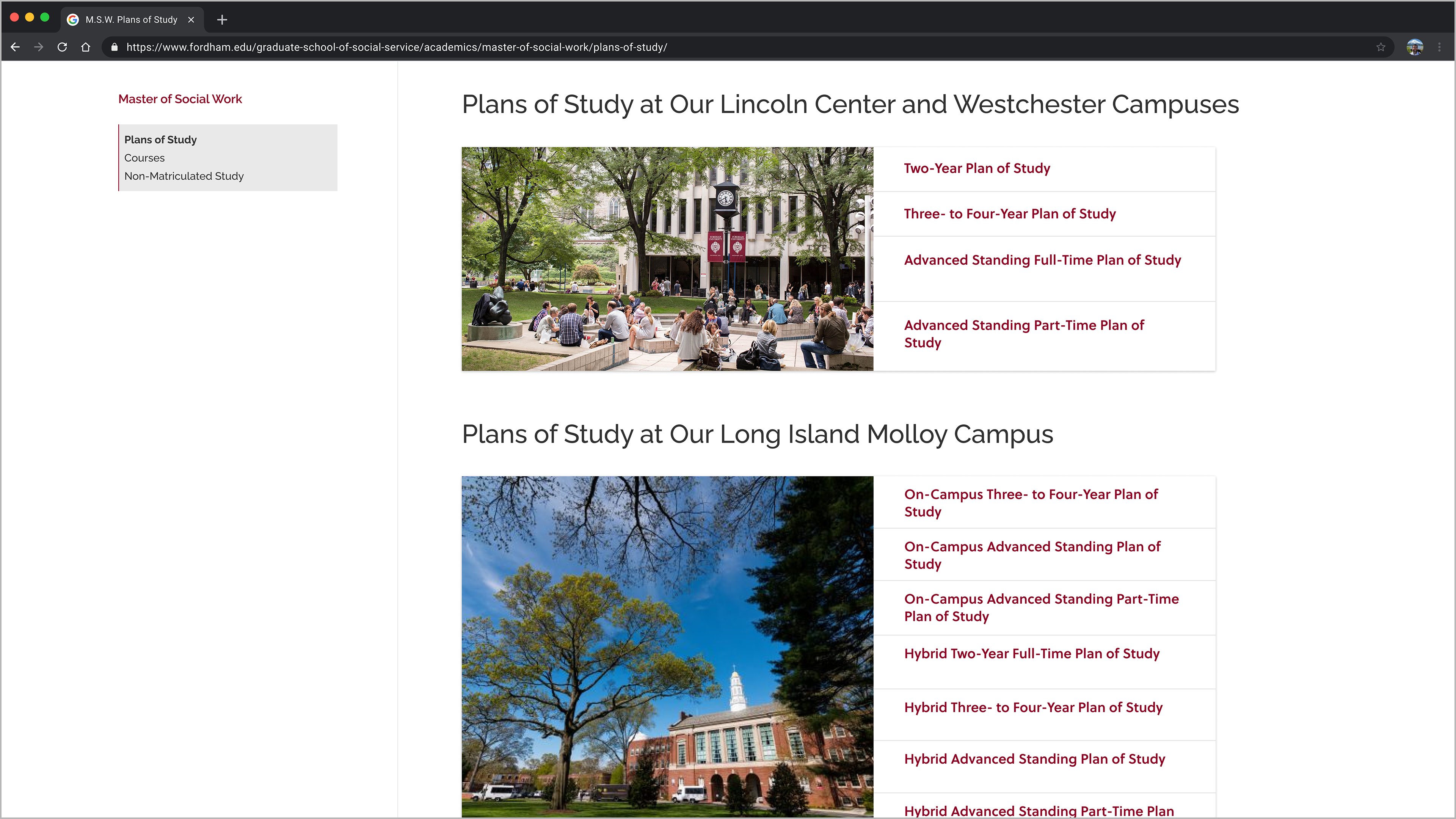This screenshot has width=1456, height=819.
Task: Select Non-Matriculated Study in sidebar menu
Action: (184, 176)
